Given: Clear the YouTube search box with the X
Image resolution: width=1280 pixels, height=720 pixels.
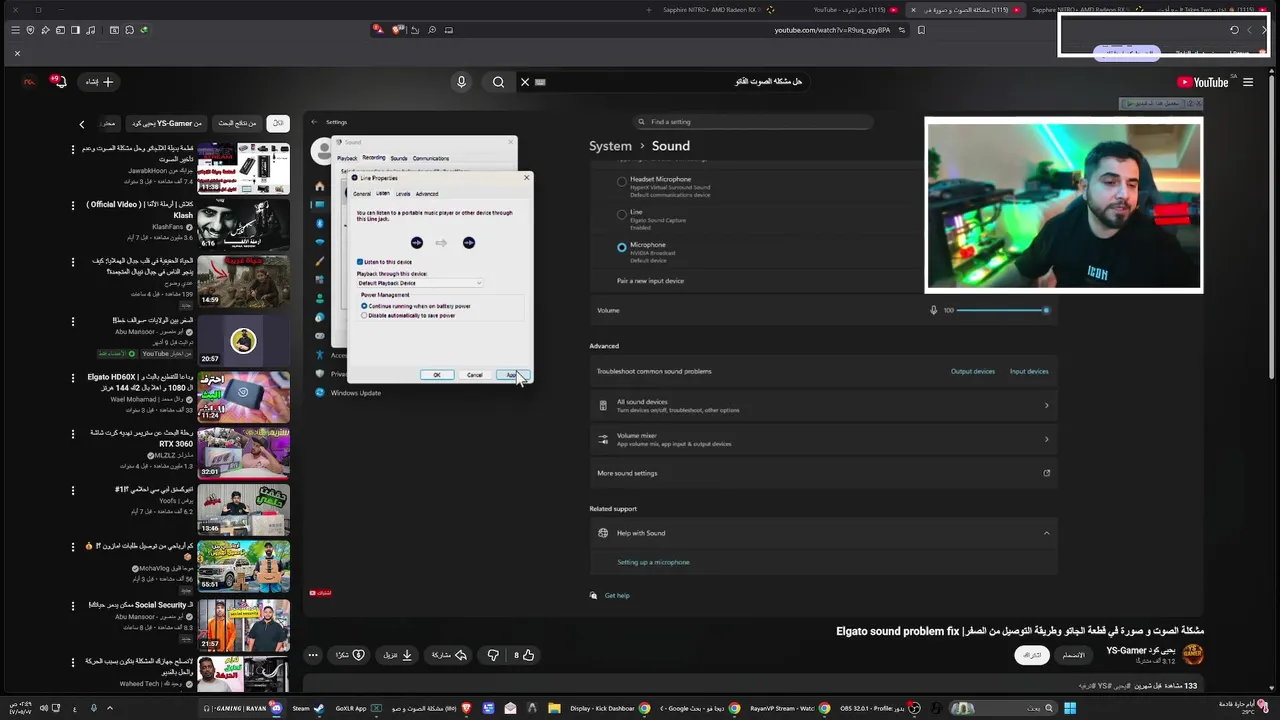Looking at the screenshot, I should coord(524,82).
